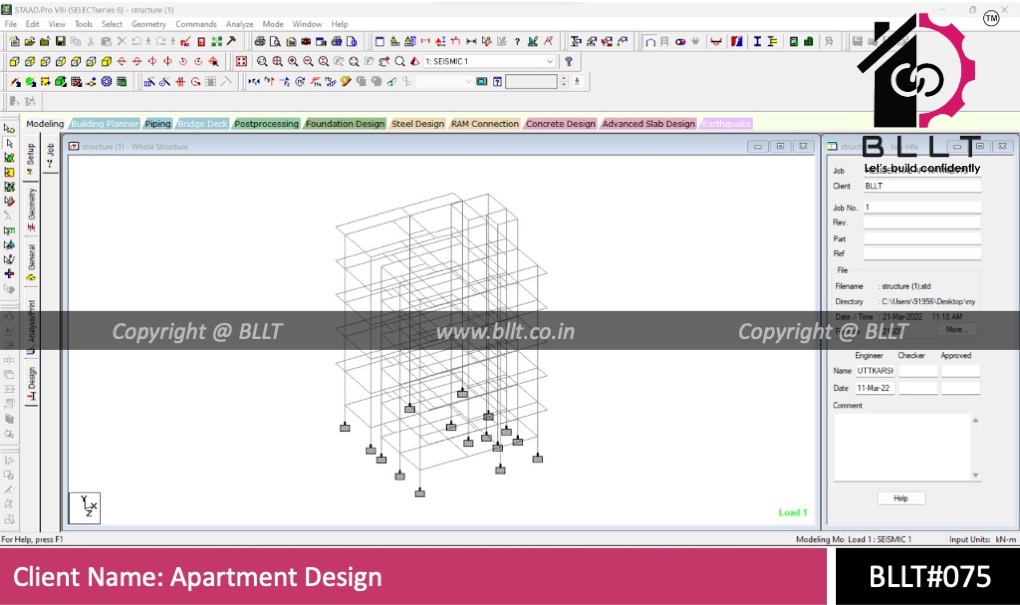Click the first yellow cube view icon
The width and height of the screenshot is (1020, 605).
[x=14, y=61]
